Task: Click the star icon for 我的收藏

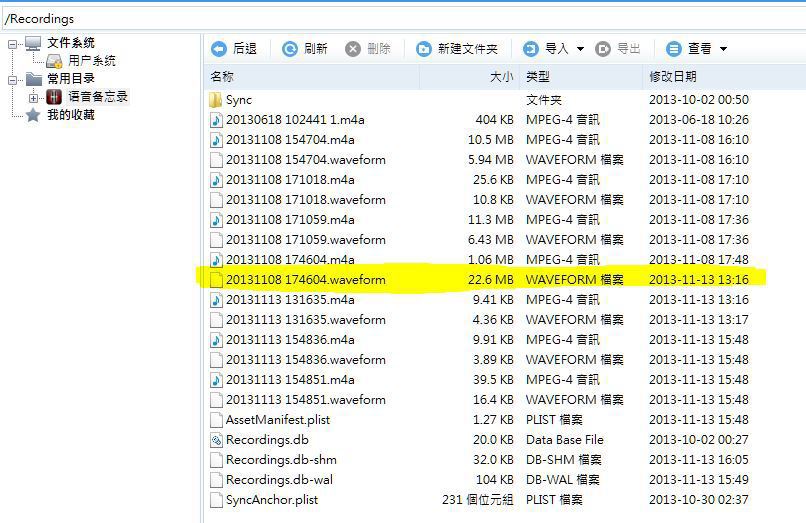Action: pyautogui.click(x=33, y=115)
